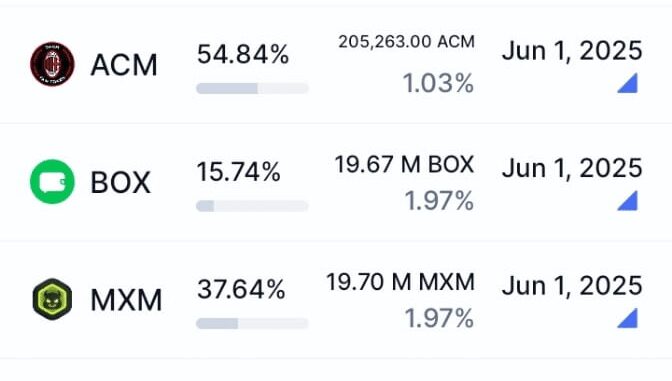Click the MXM 37.64% progress bar
This screenshot has width=672, height=381.
pos(252,323)
